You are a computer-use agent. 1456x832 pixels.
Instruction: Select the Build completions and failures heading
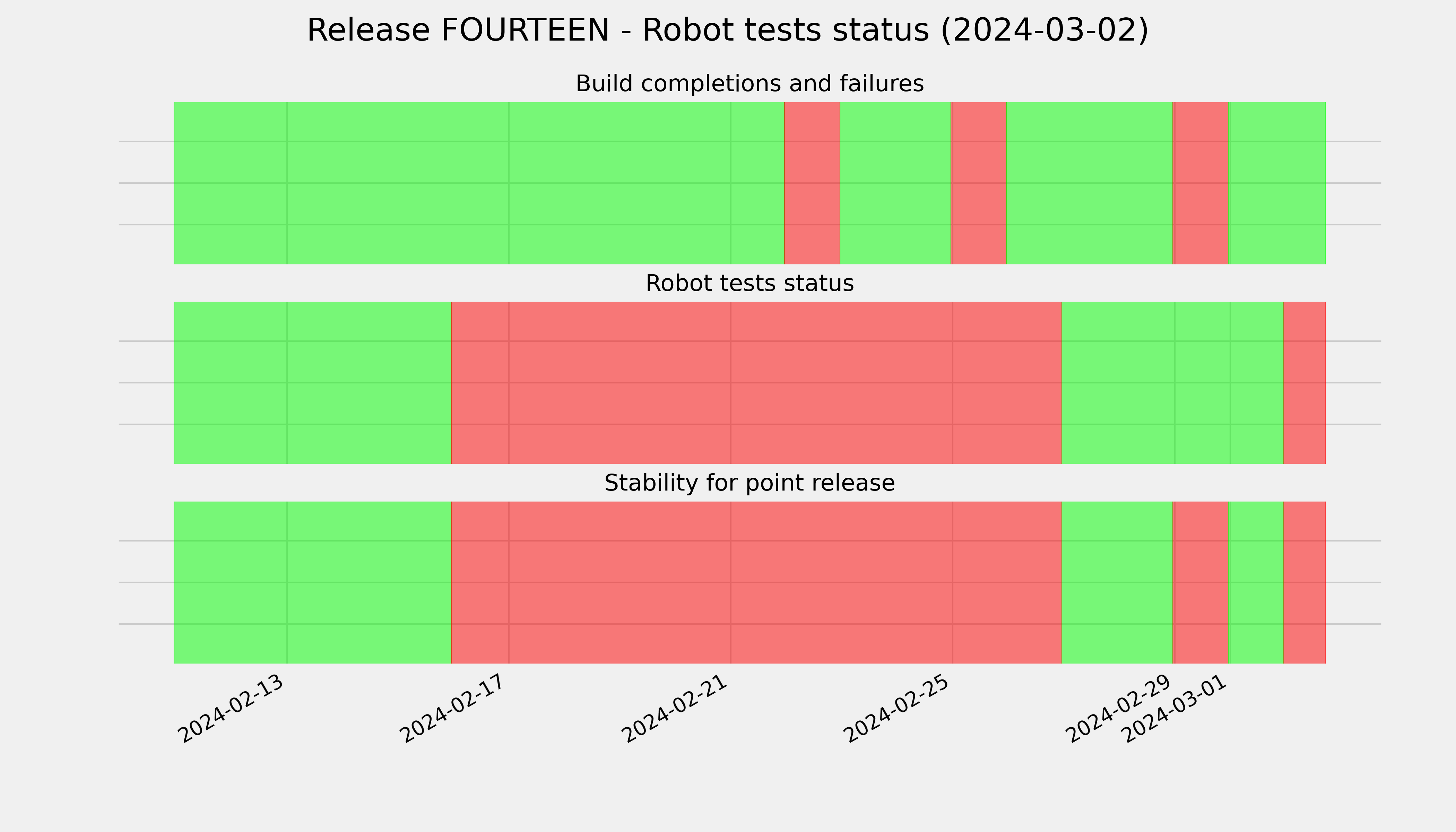(x=749, y=84)
